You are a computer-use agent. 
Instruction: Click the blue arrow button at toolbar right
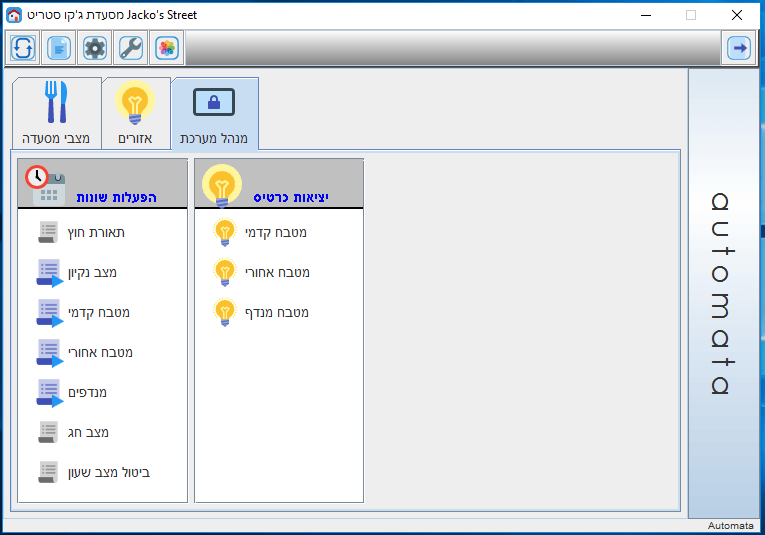(x=739, y=47)
